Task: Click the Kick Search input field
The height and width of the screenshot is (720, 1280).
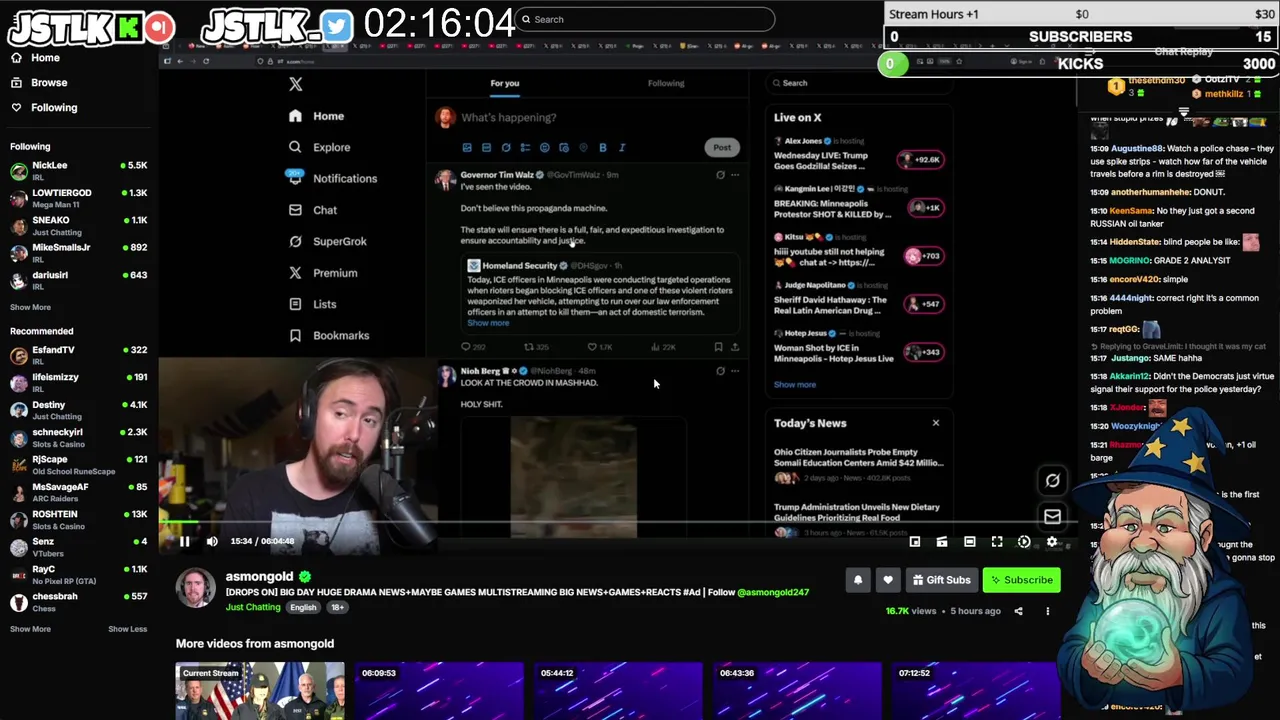Action: [x=645, y=19]
